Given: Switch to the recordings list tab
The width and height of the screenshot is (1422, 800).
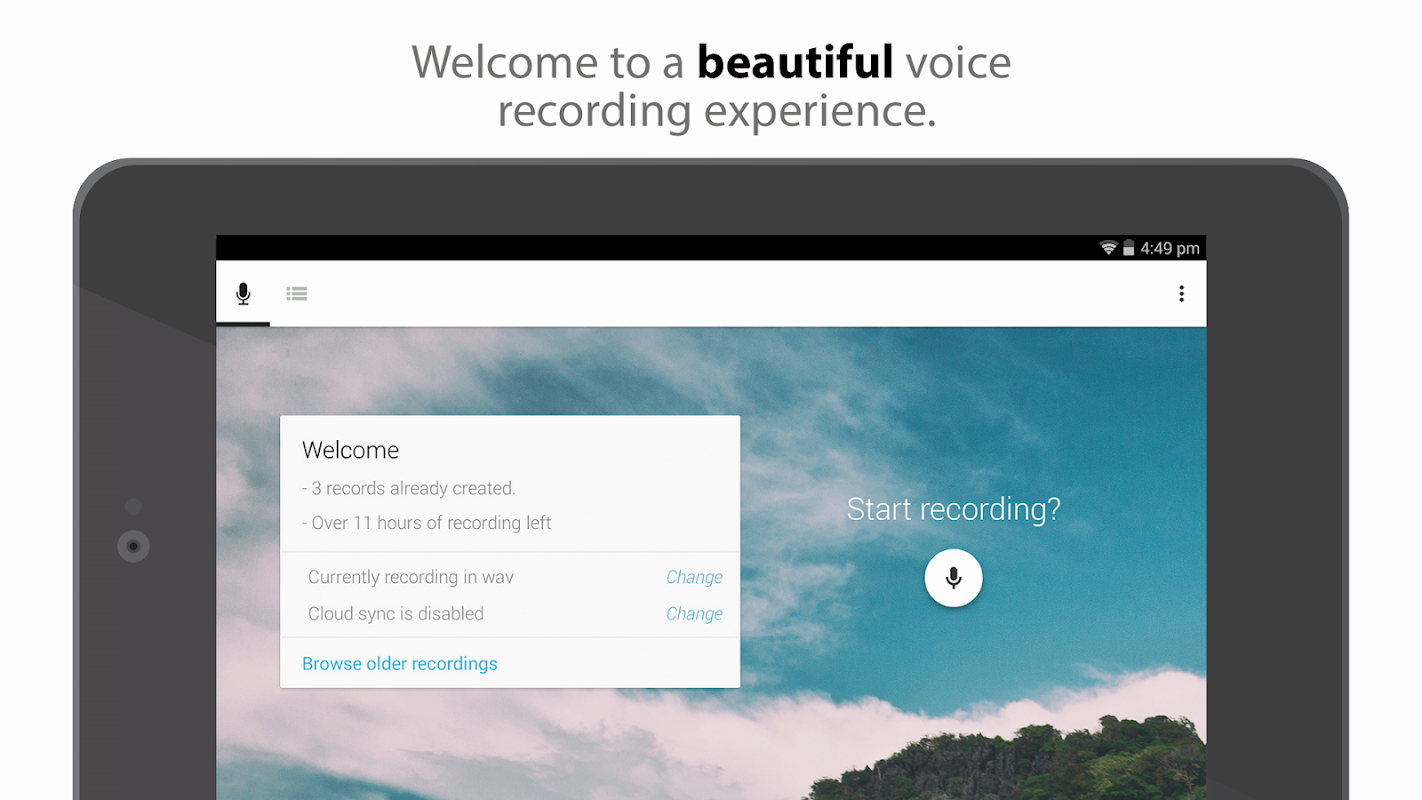Looking at the screenshot, I should (297, 294).
